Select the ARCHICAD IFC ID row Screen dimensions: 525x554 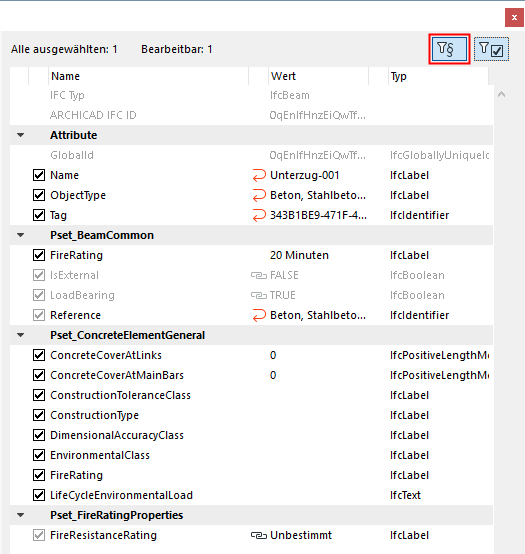(251, 115)
